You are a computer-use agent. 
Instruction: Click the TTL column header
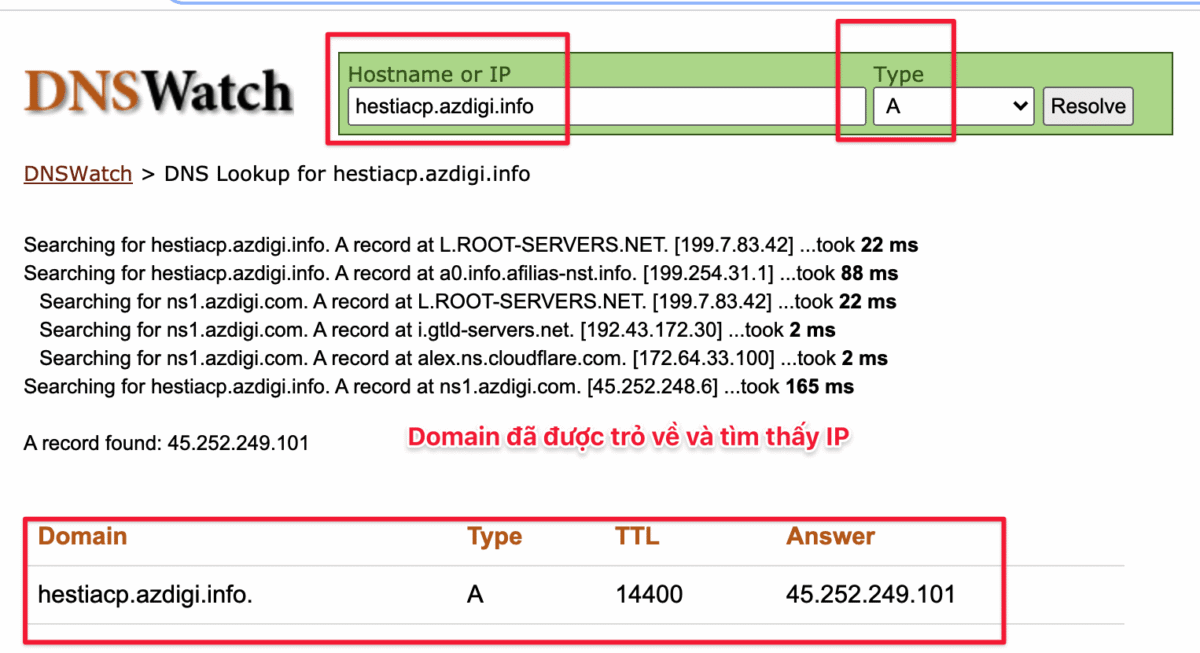[637, 536]
